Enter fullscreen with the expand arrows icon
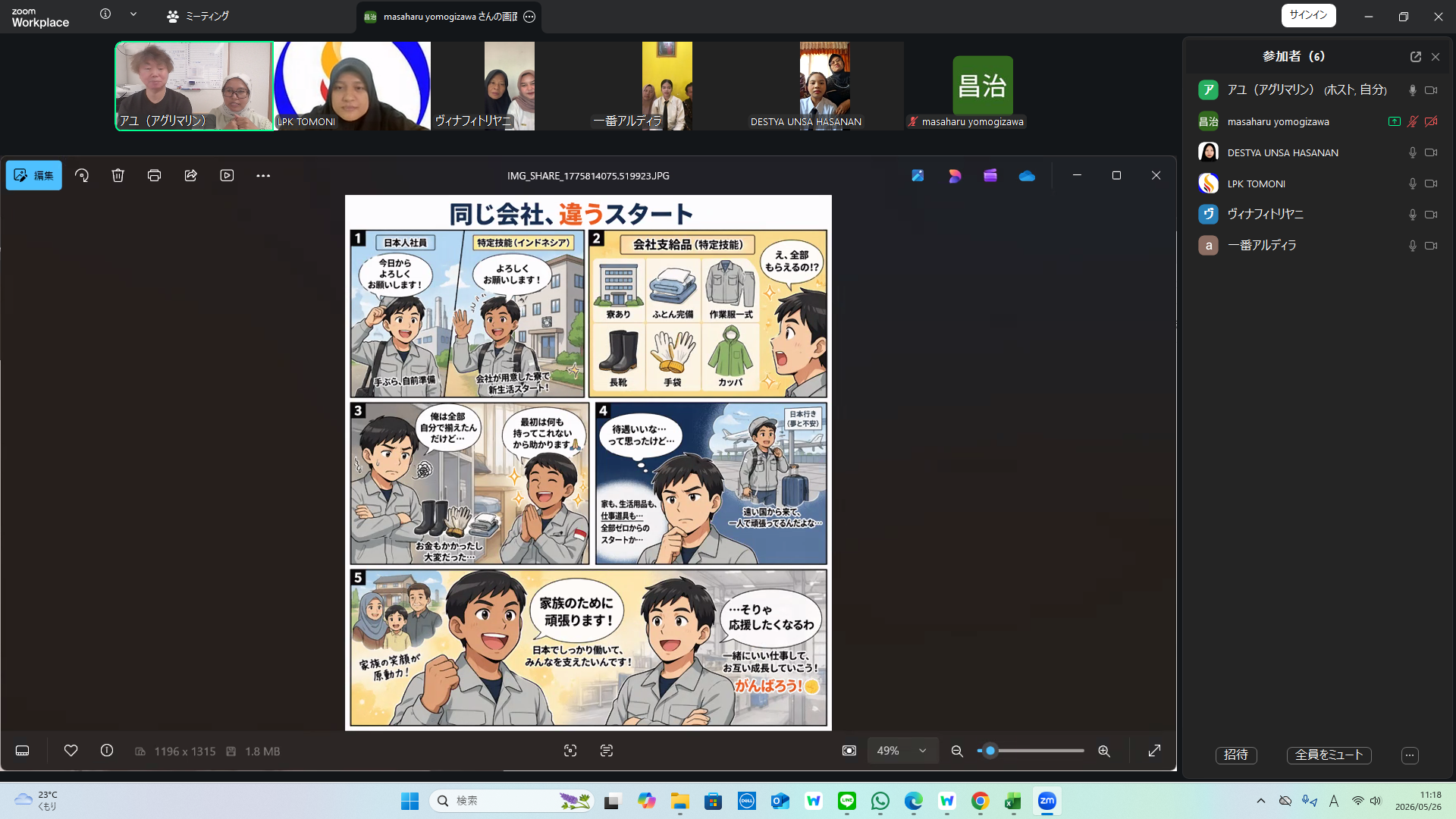 [1154, 751]
